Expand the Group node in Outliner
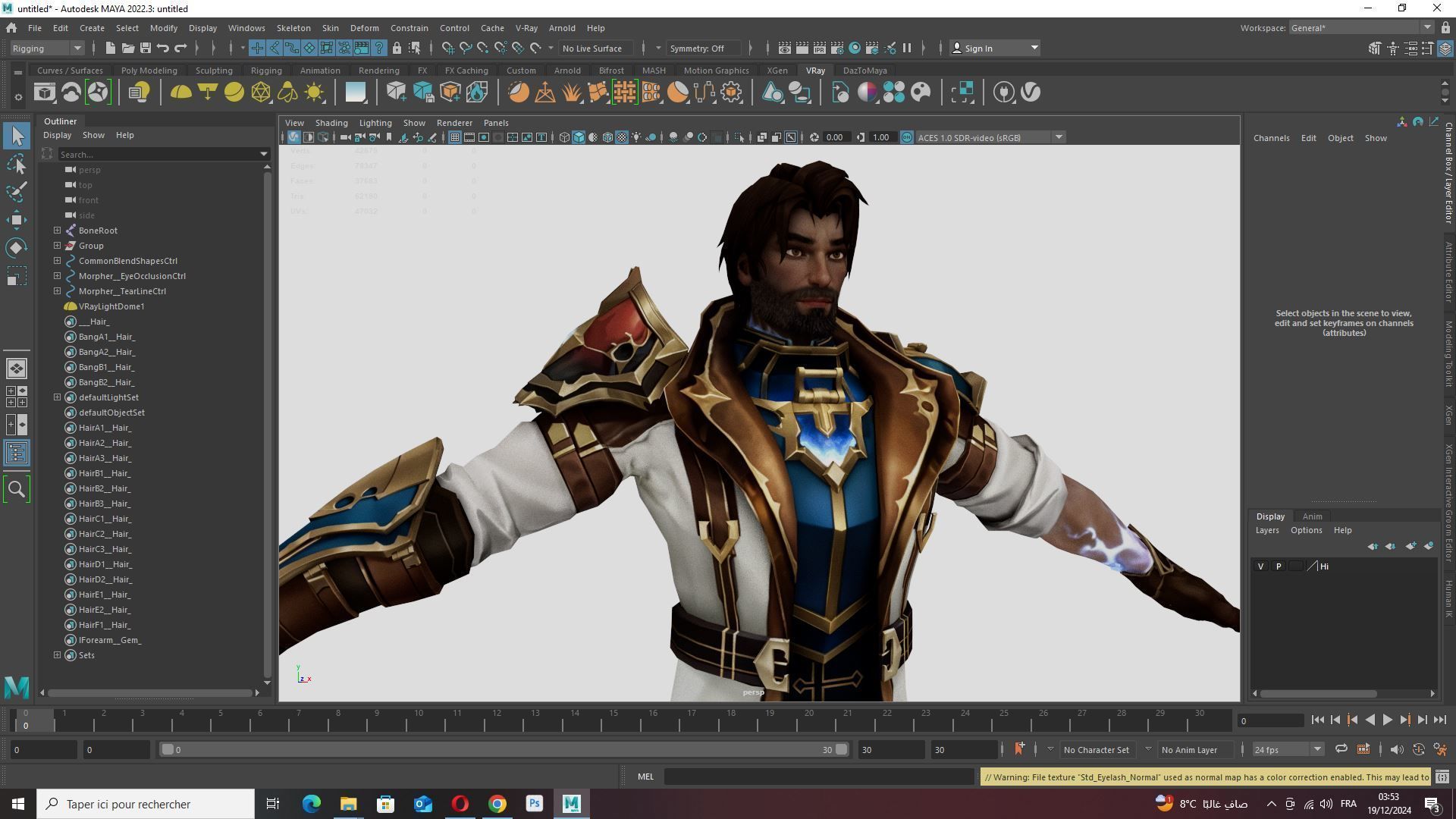This screenshot has height=819, width=1456. click(58, 246)
